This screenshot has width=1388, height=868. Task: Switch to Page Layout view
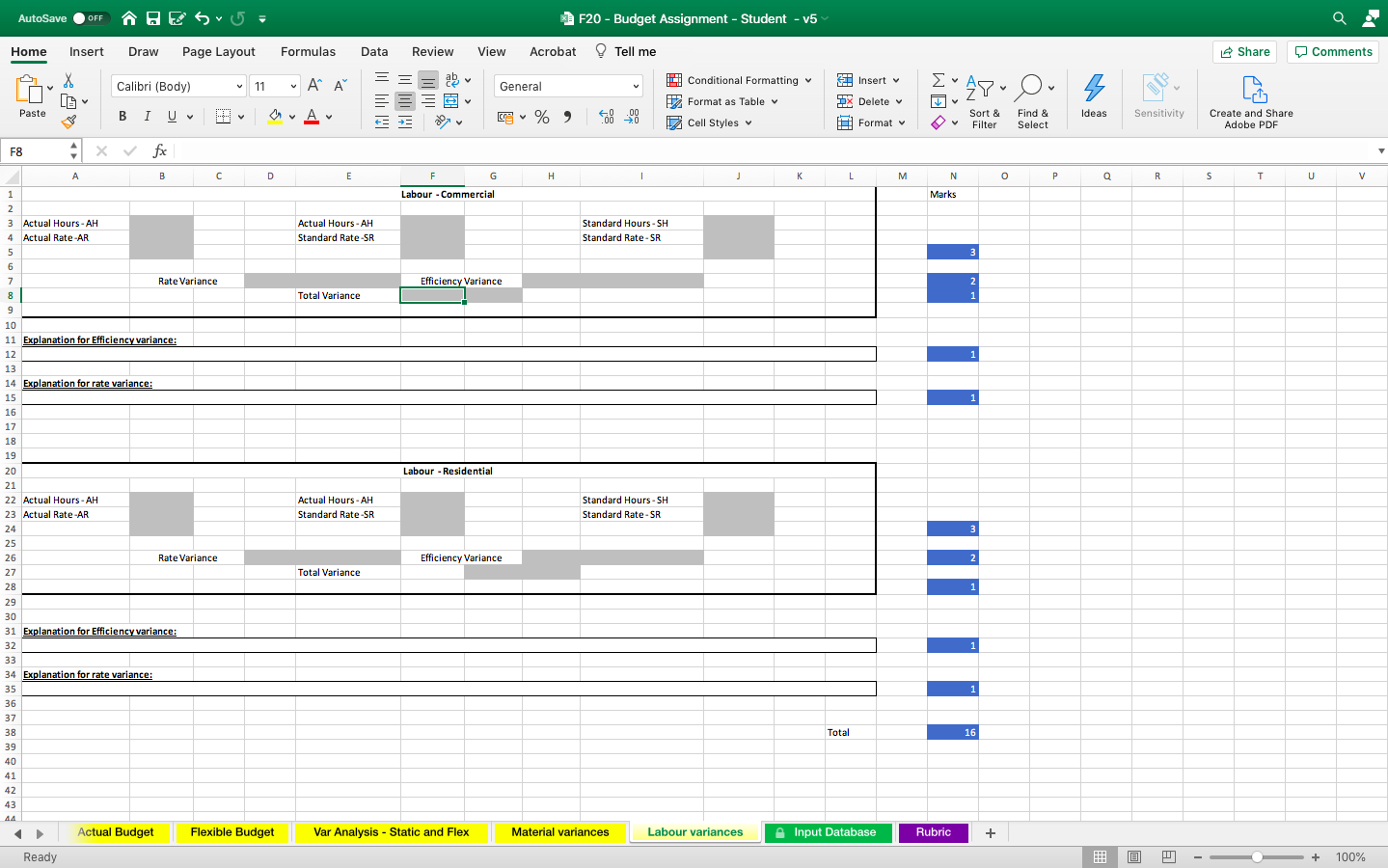(1134, 857)
